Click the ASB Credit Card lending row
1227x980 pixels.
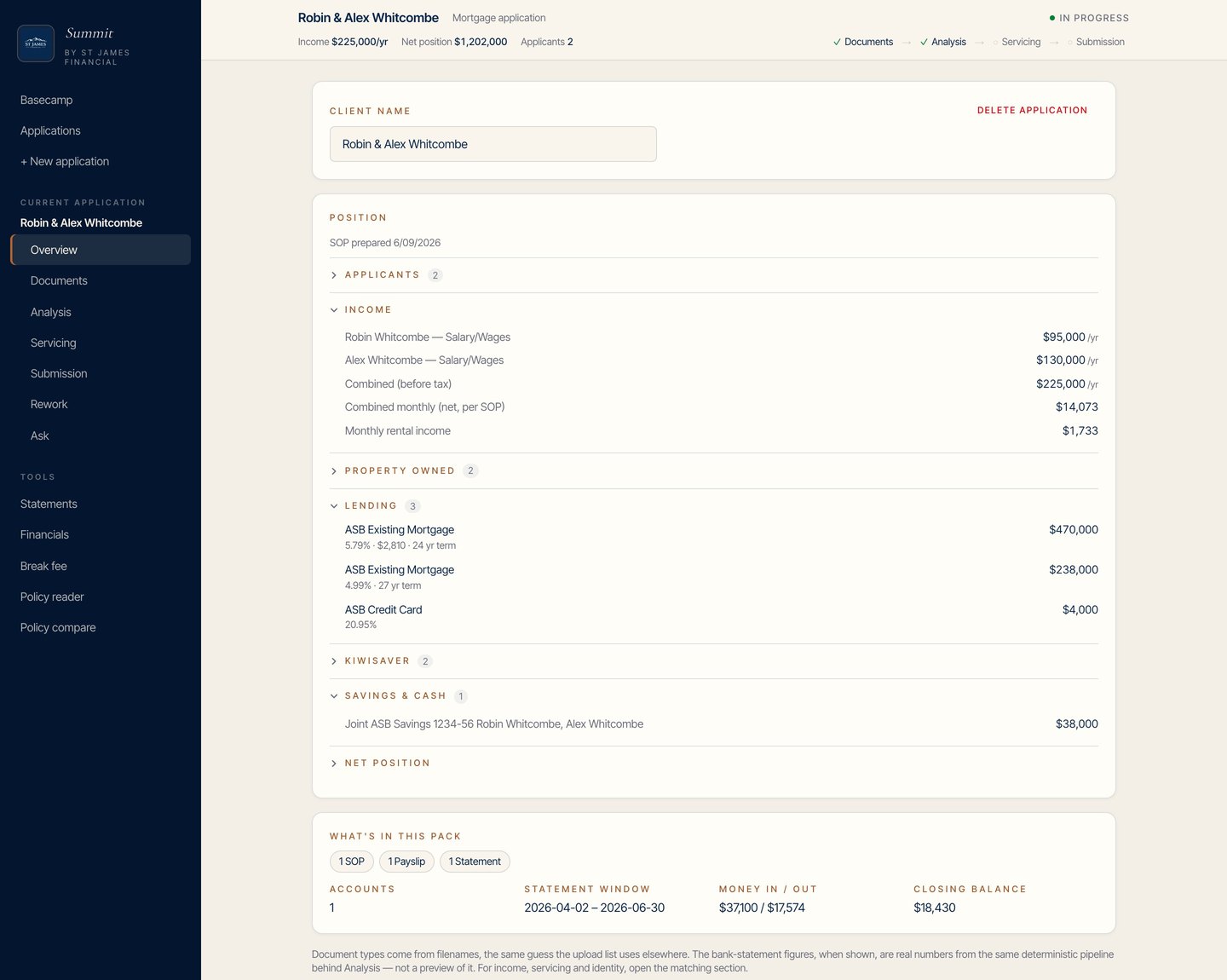tap(721, 617)
